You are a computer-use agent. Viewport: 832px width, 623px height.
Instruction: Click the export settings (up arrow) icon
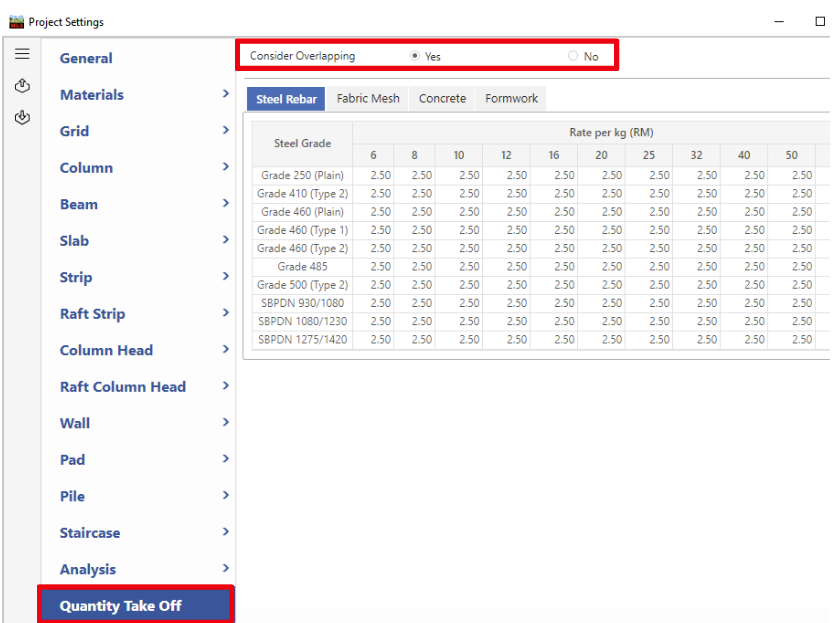tap(21, 87)
